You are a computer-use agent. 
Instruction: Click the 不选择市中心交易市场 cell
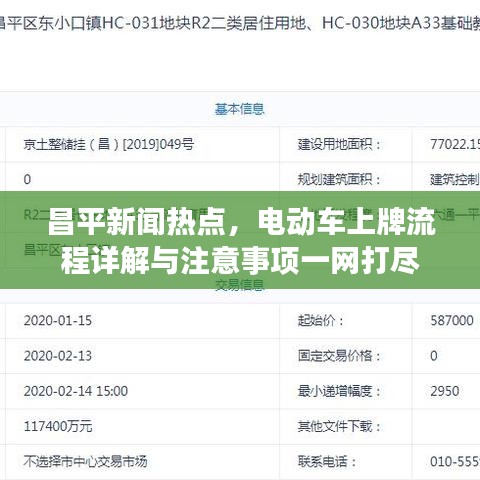(x=85, y=462)
